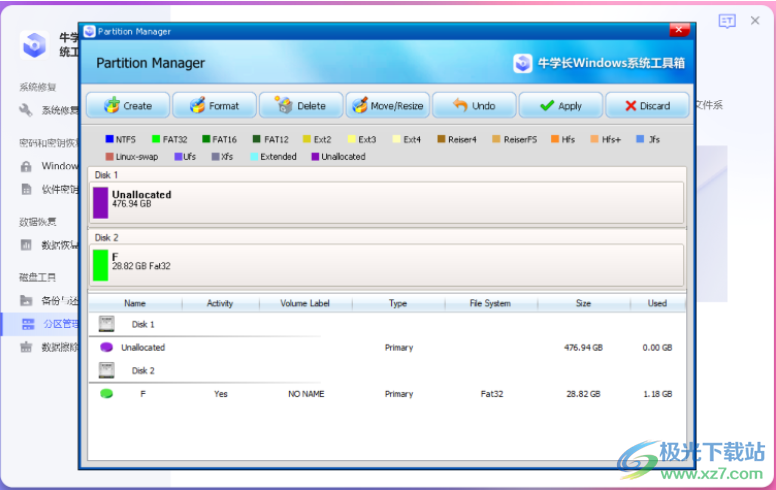Click the Used column header

pyautogui.click(x=658, y=303)
